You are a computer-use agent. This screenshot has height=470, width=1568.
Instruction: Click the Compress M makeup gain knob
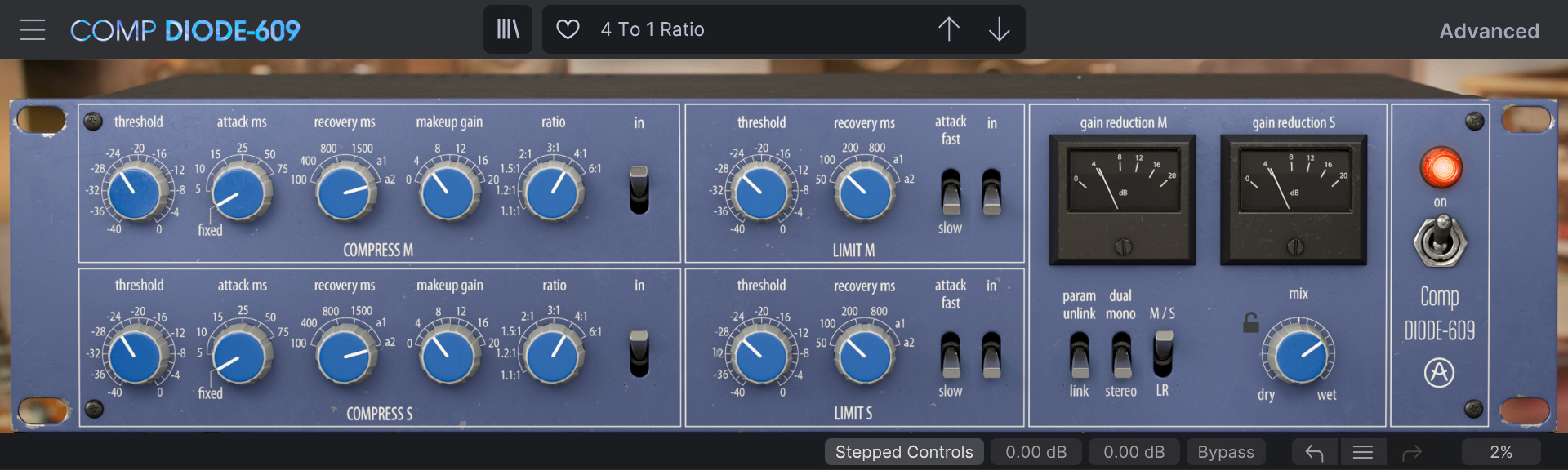tap(448, 193)
